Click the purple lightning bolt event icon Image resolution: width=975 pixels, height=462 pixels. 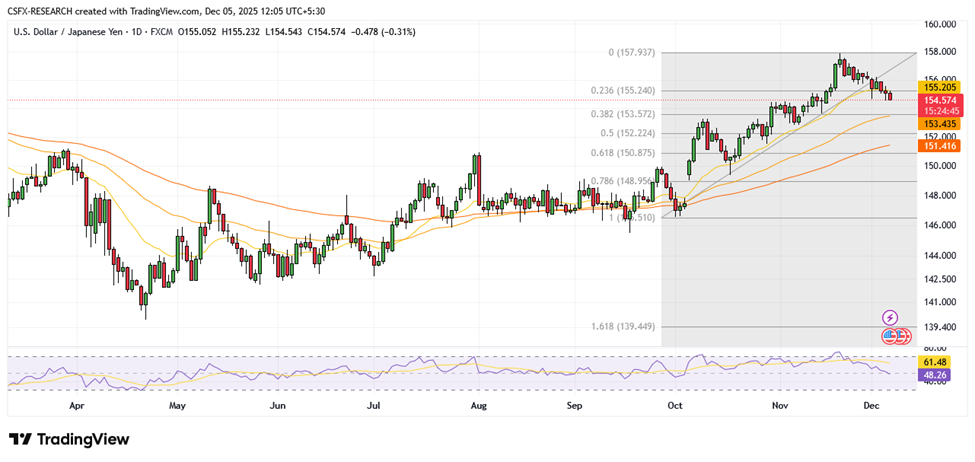click(889, 317)
